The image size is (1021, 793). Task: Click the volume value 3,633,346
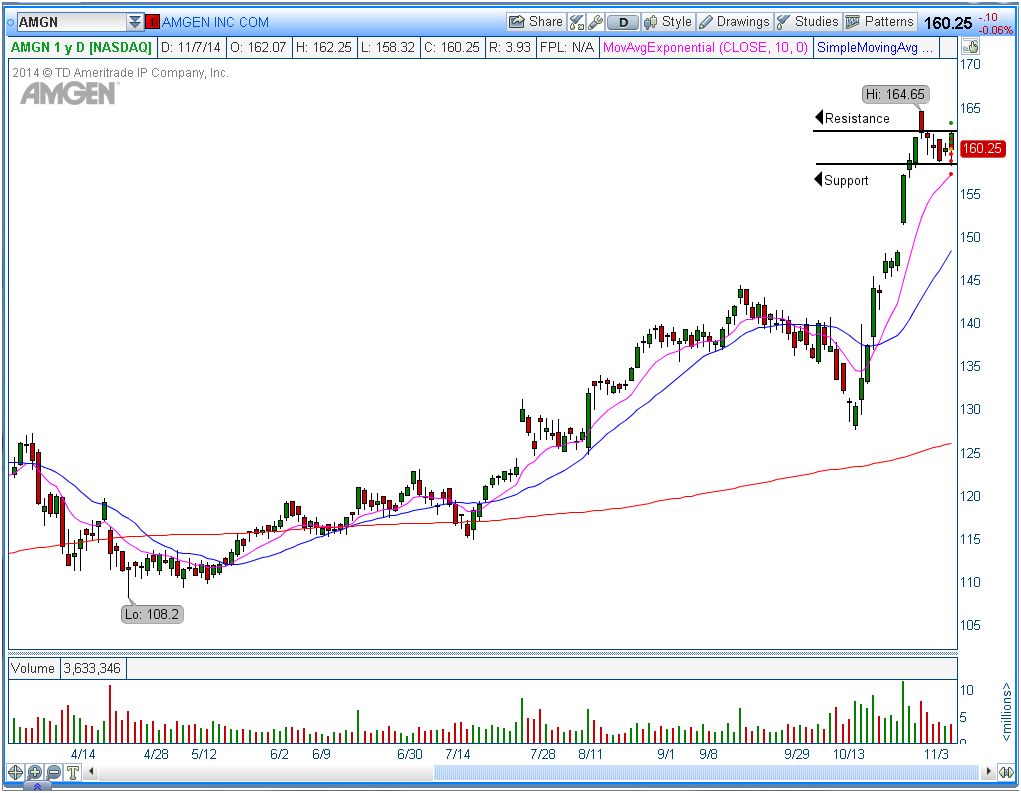click(x=92, y=669)
